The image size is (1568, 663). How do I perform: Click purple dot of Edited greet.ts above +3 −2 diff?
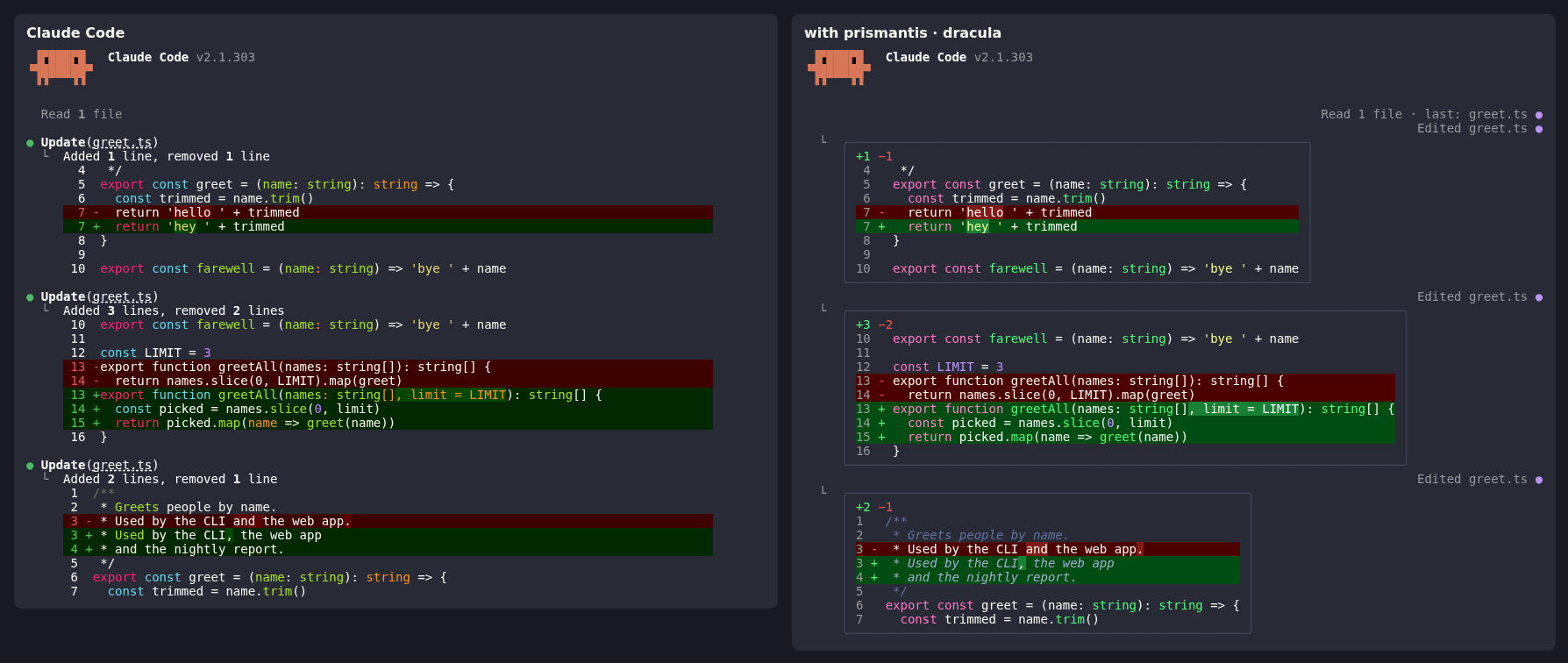coord(1539,297)
